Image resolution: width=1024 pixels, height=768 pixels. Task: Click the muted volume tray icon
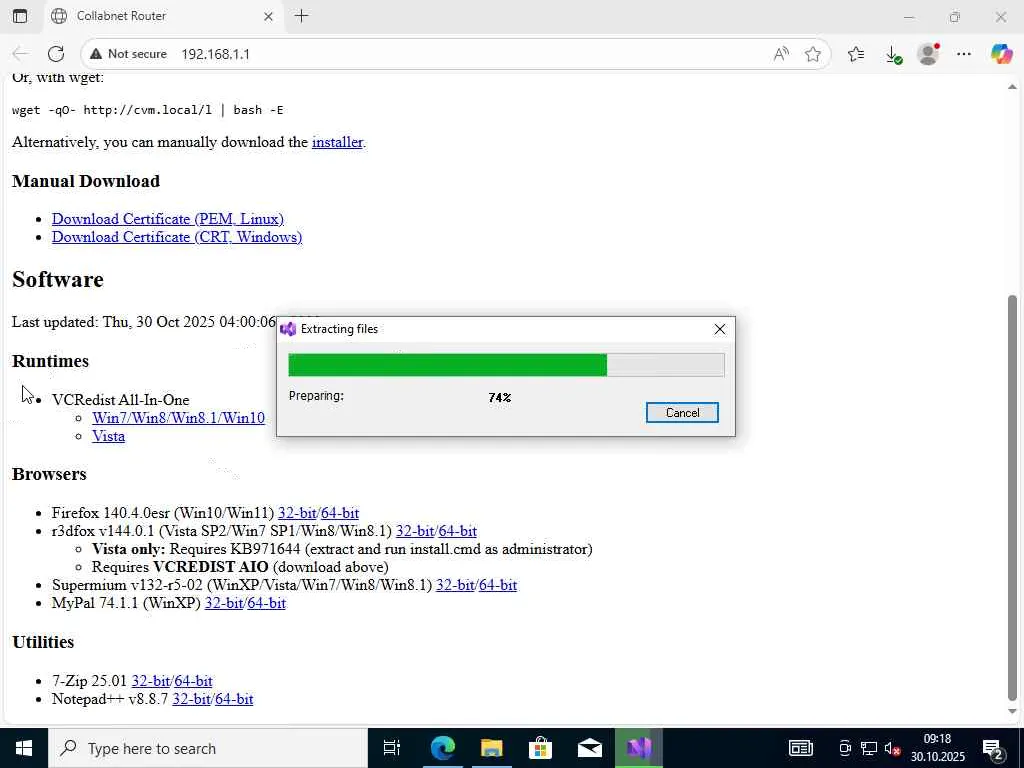pyautogui.click(x=893, y=748)
